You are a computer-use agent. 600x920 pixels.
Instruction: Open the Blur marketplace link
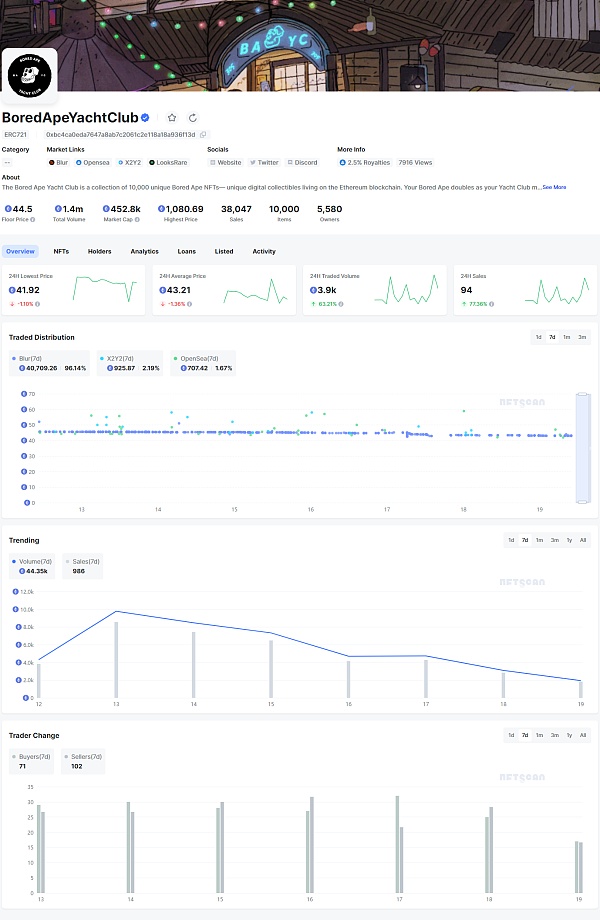59,162
